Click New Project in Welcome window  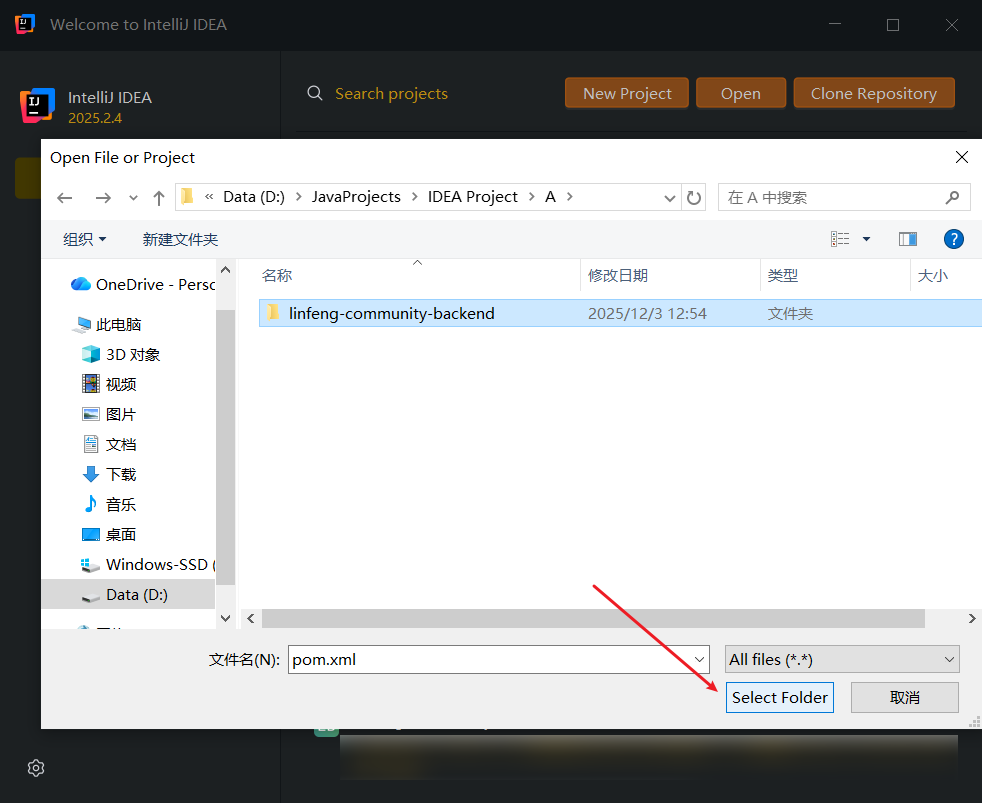click(x=627, y=93)
